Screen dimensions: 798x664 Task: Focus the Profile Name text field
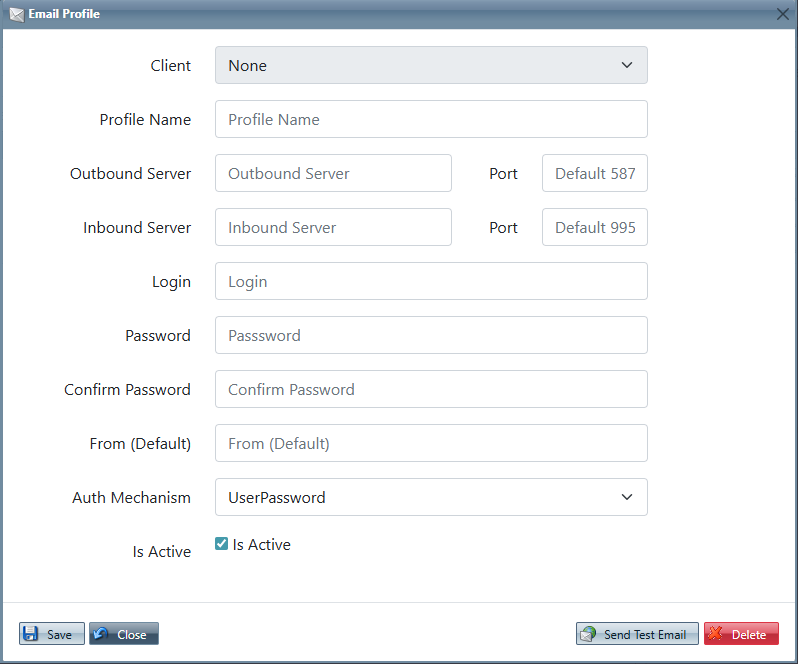[x=431, y=119]
